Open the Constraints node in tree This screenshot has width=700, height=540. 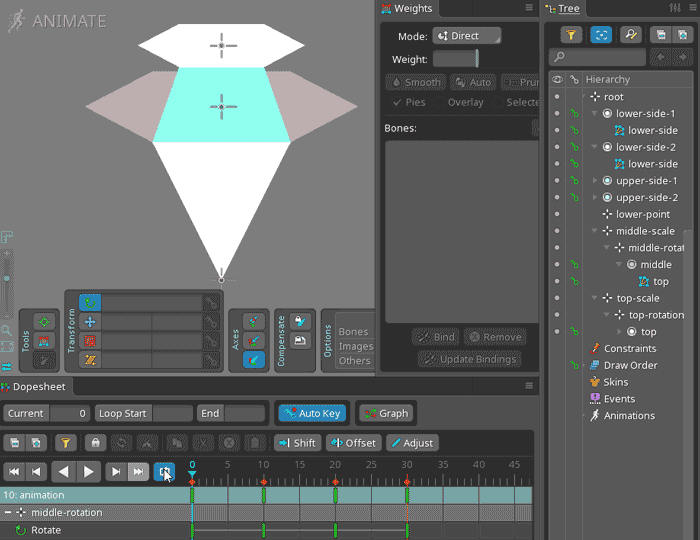(x=629, y=348)
